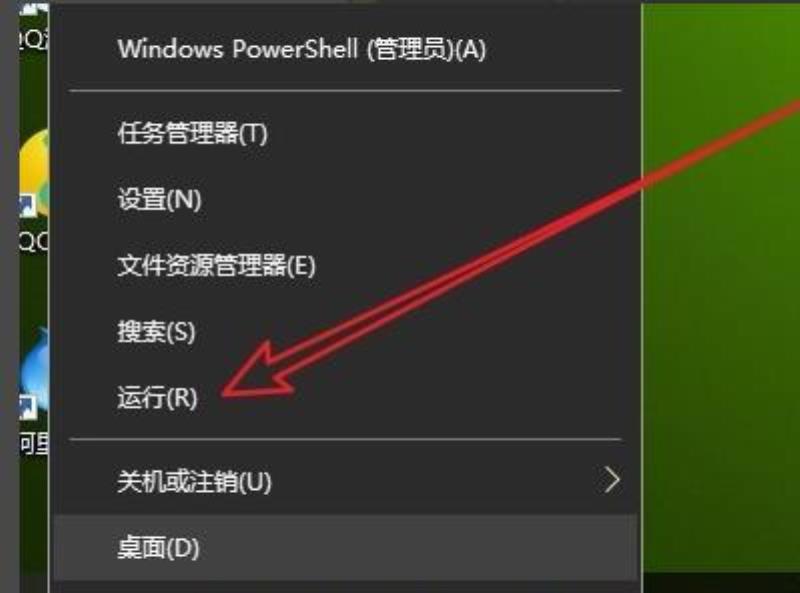Click the topmost desktop label starting with Q
Viewport: 800px width, 593px height.
(x=34, y=39)
